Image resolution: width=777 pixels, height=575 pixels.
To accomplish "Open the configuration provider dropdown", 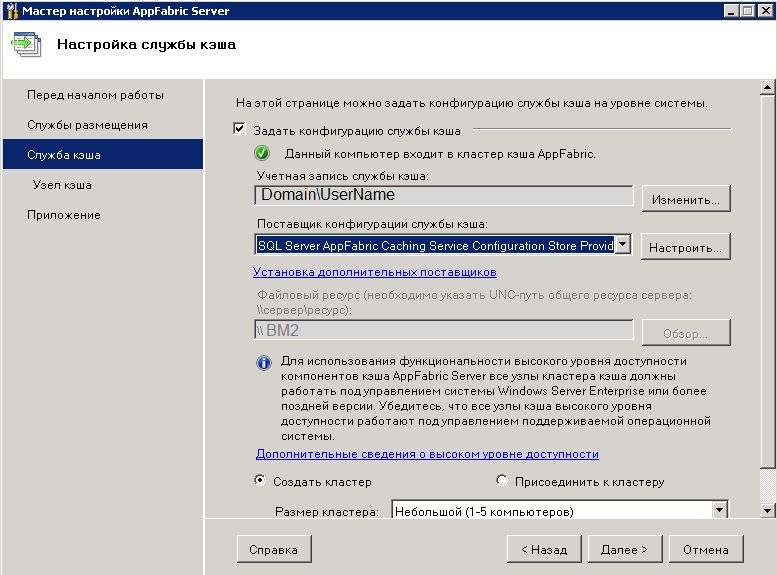I will [622, 245].
